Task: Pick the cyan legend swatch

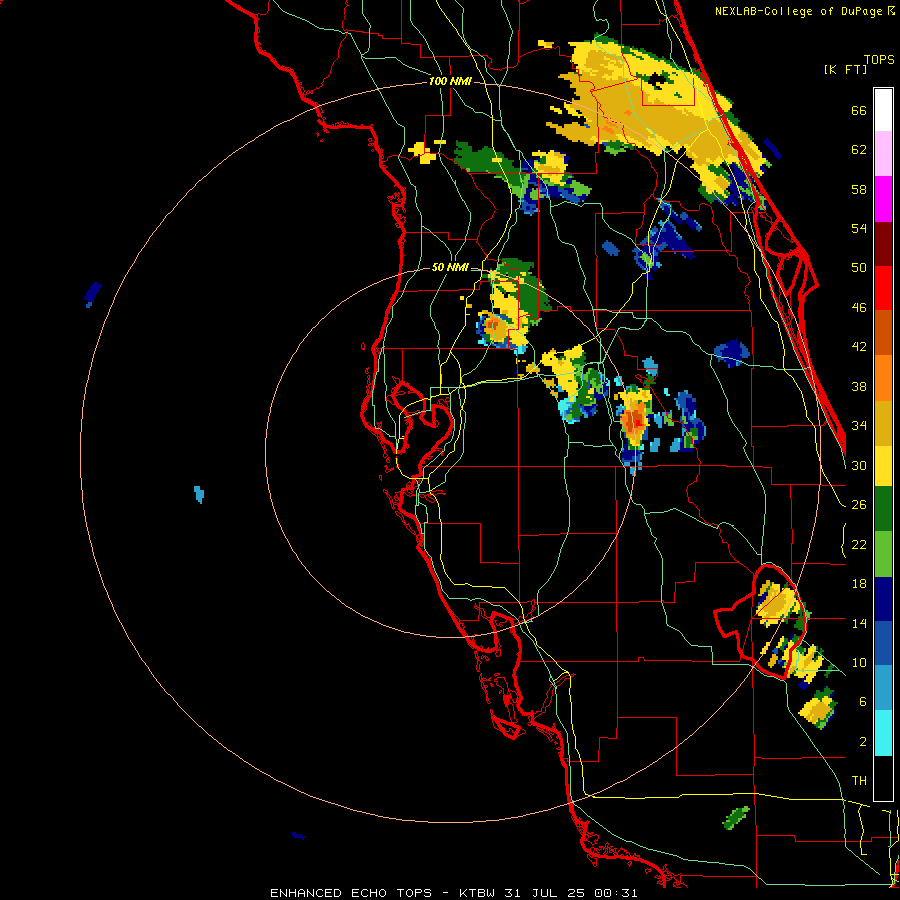Action: click(x=883, y=733)
